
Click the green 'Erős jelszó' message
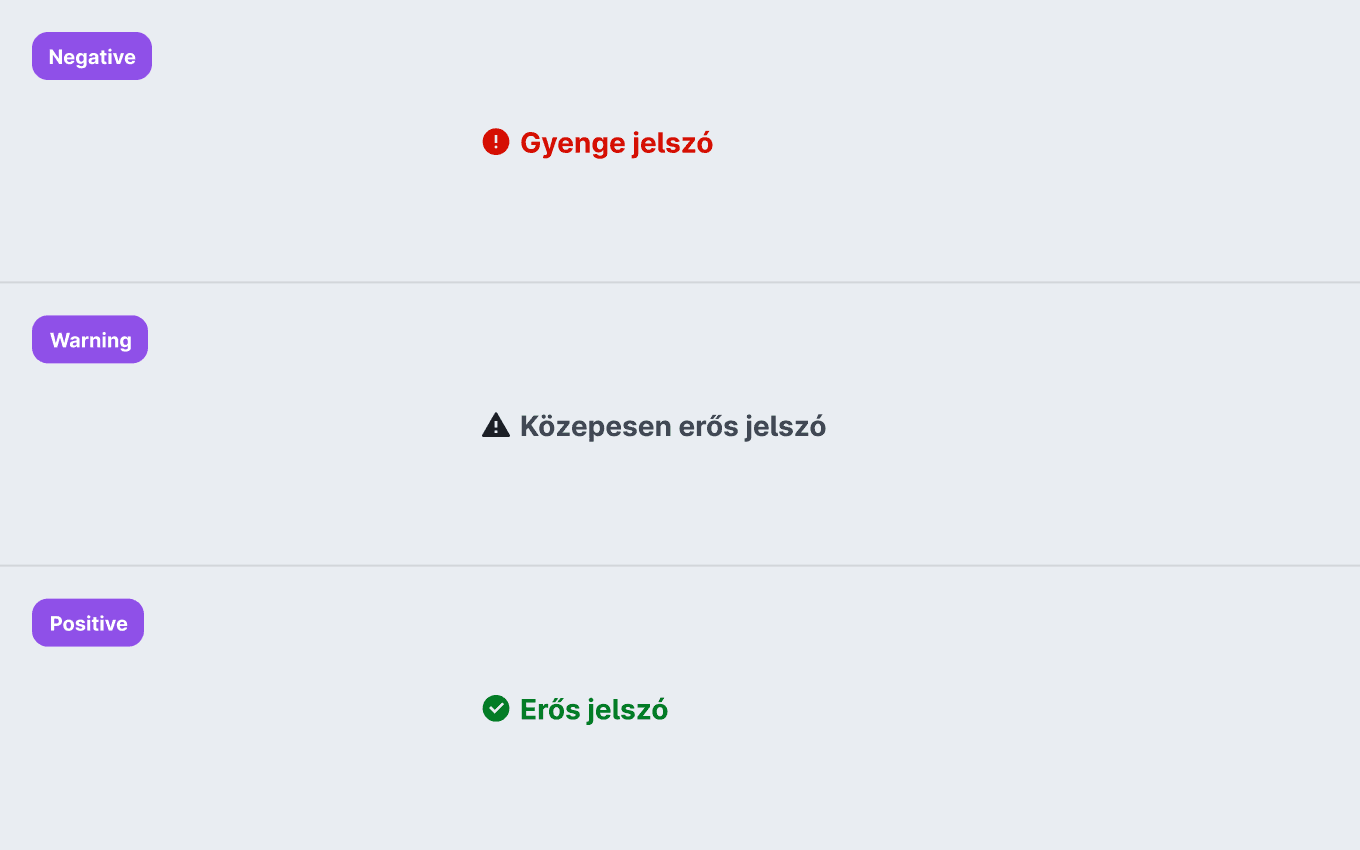coord(594,710)
